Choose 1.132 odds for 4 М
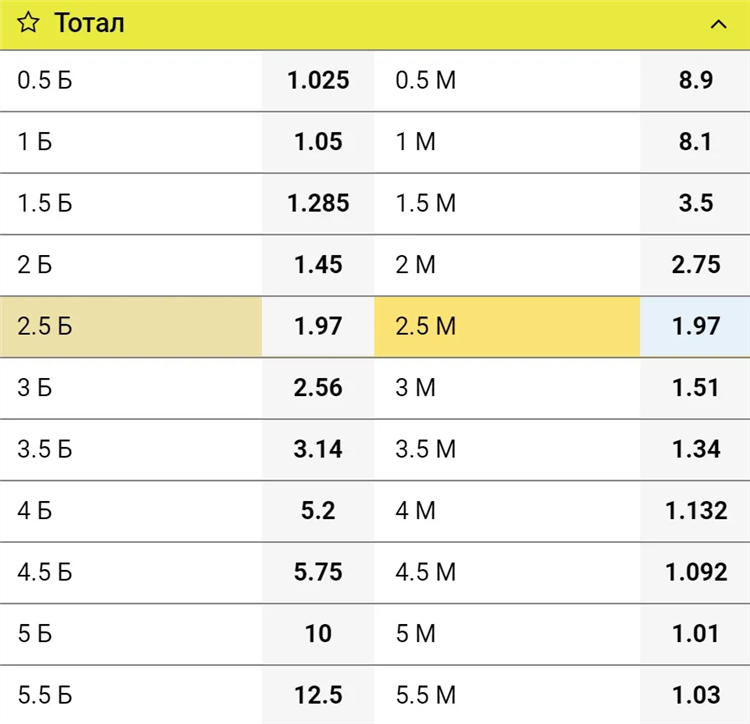This screenshot has height=724, width=750. [x=695, y=511]
